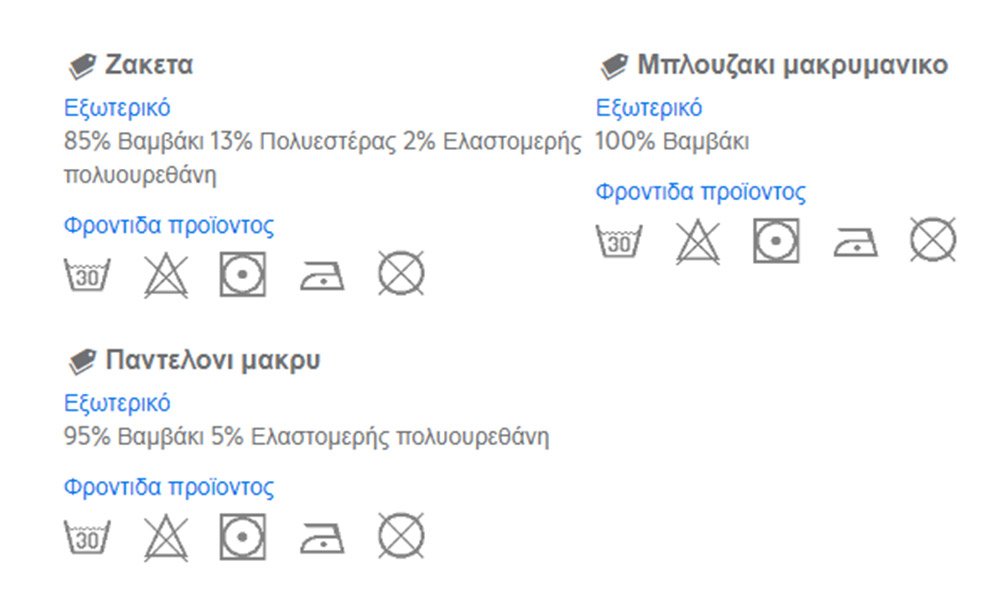The width and height of the screenshot is (1000, 604).
Task: Open the Εξωτερικό link under Ζακετα
Action: tap(117, 108)
